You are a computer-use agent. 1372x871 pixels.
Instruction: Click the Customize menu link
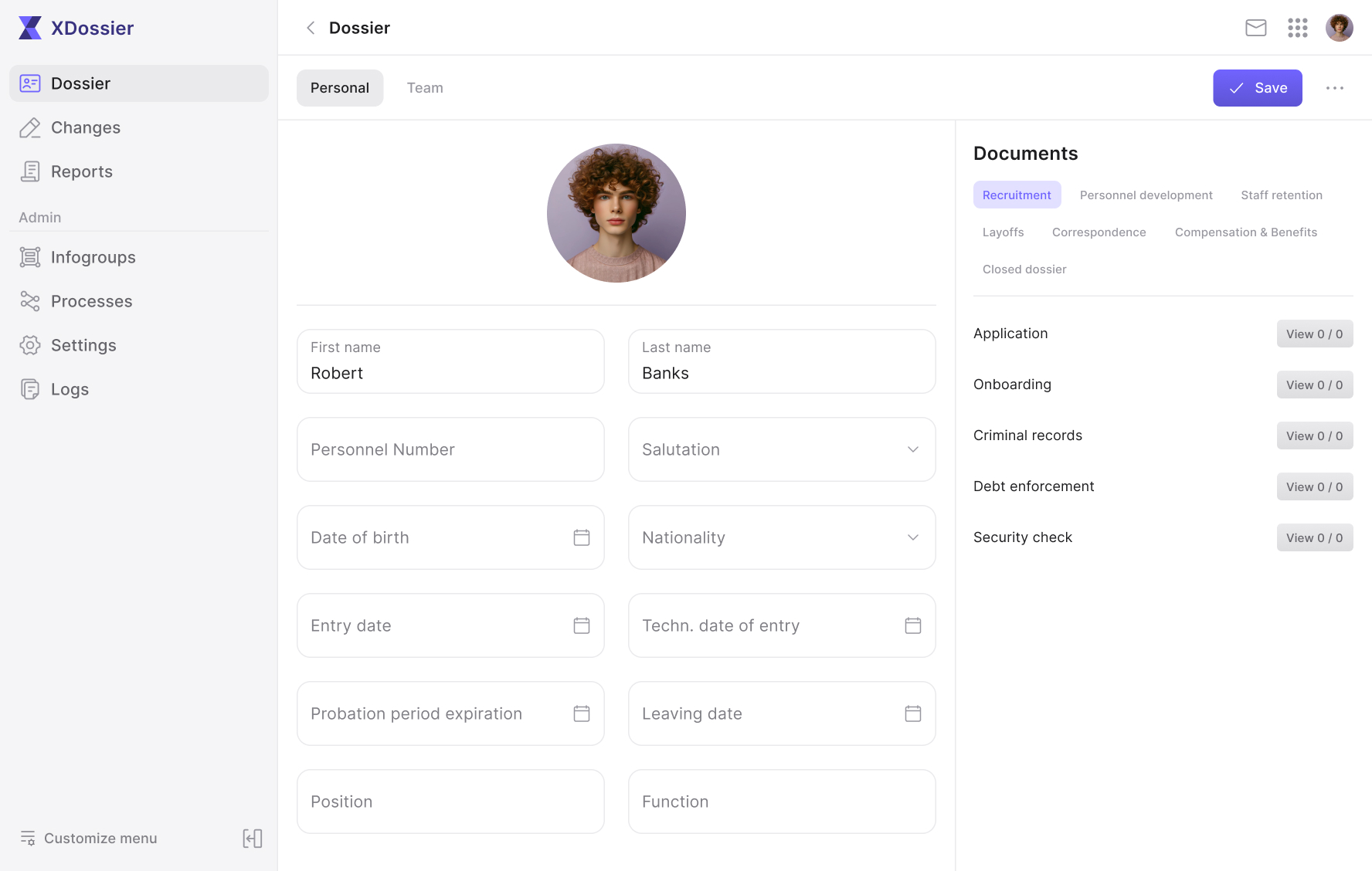click(x=88, y=839)
